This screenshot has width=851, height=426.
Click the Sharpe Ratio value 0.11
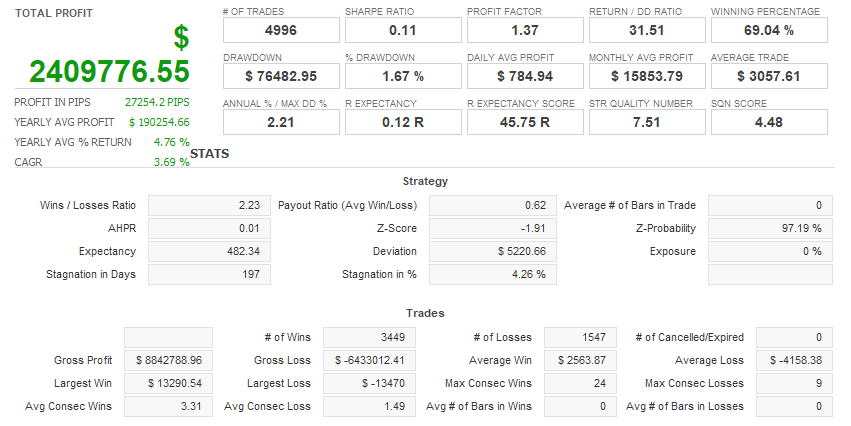click(x=403, y=30)
